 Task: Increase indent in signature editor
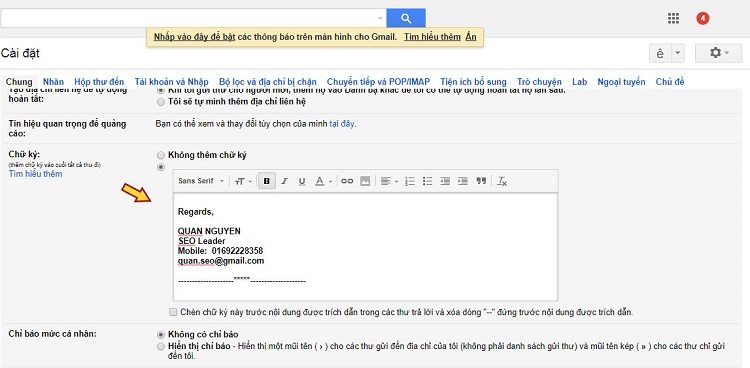pyautogui.click(x=463, y=181)
